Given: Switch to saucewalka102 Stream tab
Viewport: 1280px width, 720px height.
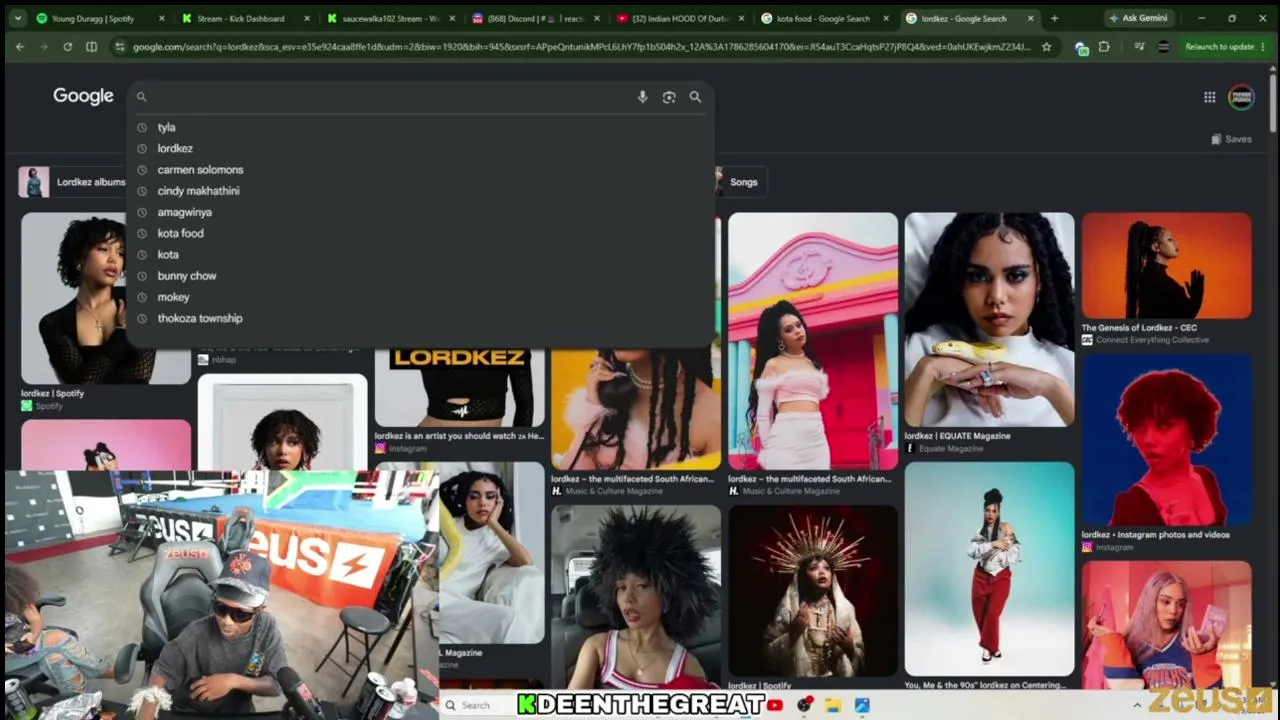Looking at the screenshot, I should 390,18.
